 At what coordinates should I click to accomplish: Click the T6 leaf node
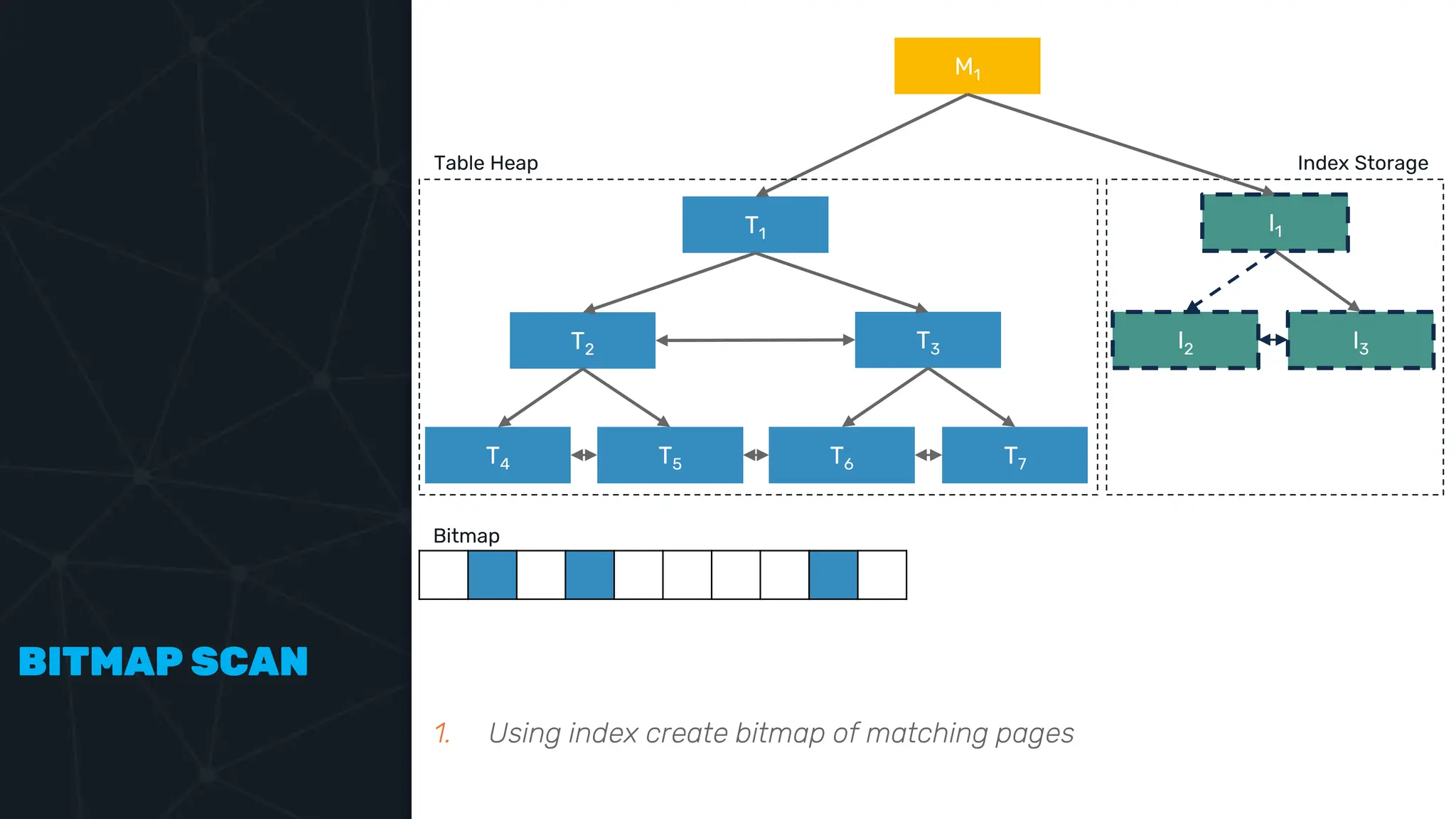tap(841, 455)
